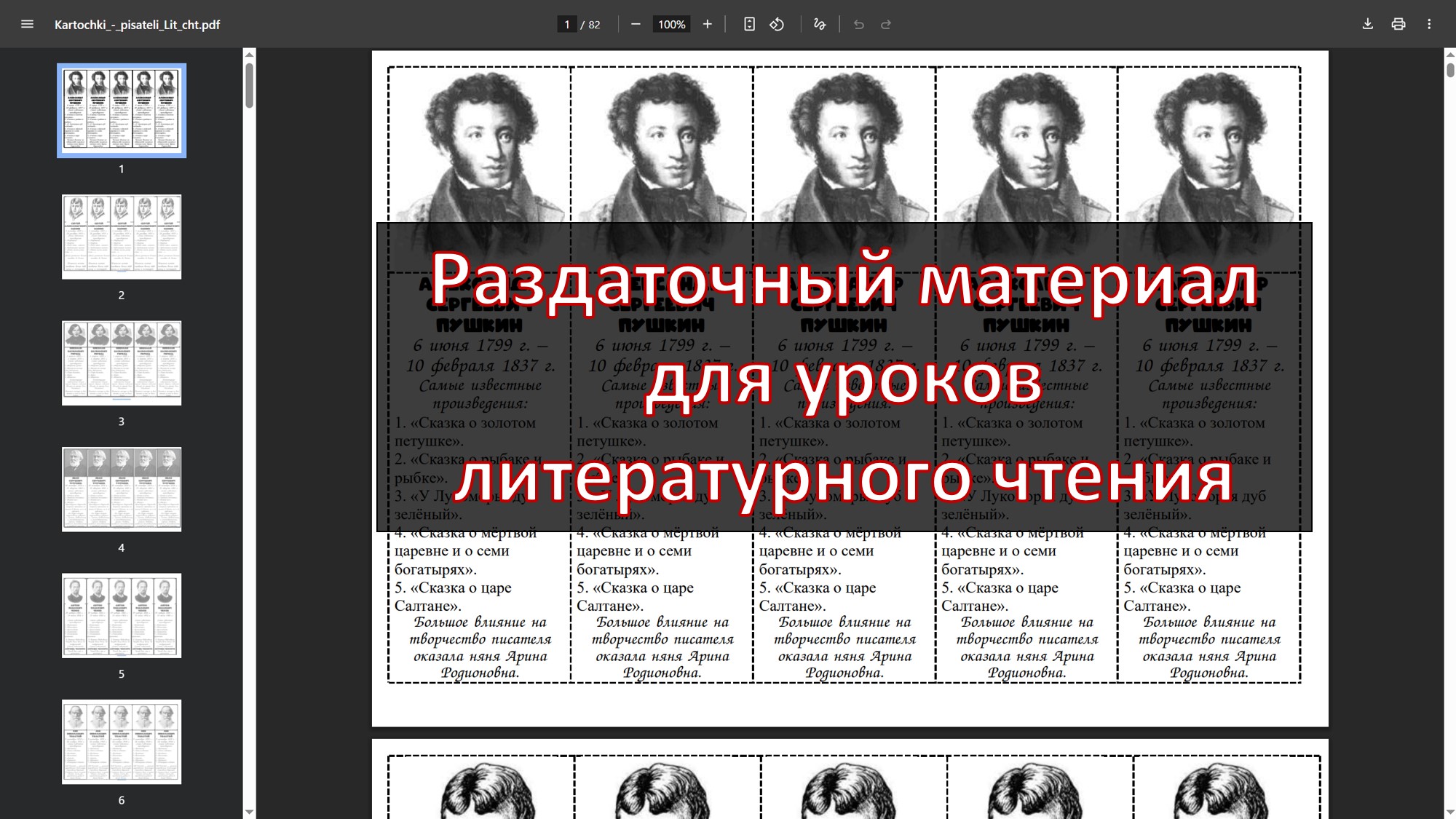The image size is (1456, 819).
Task: Select page 2 thumbnail
Action: (122, 237)
